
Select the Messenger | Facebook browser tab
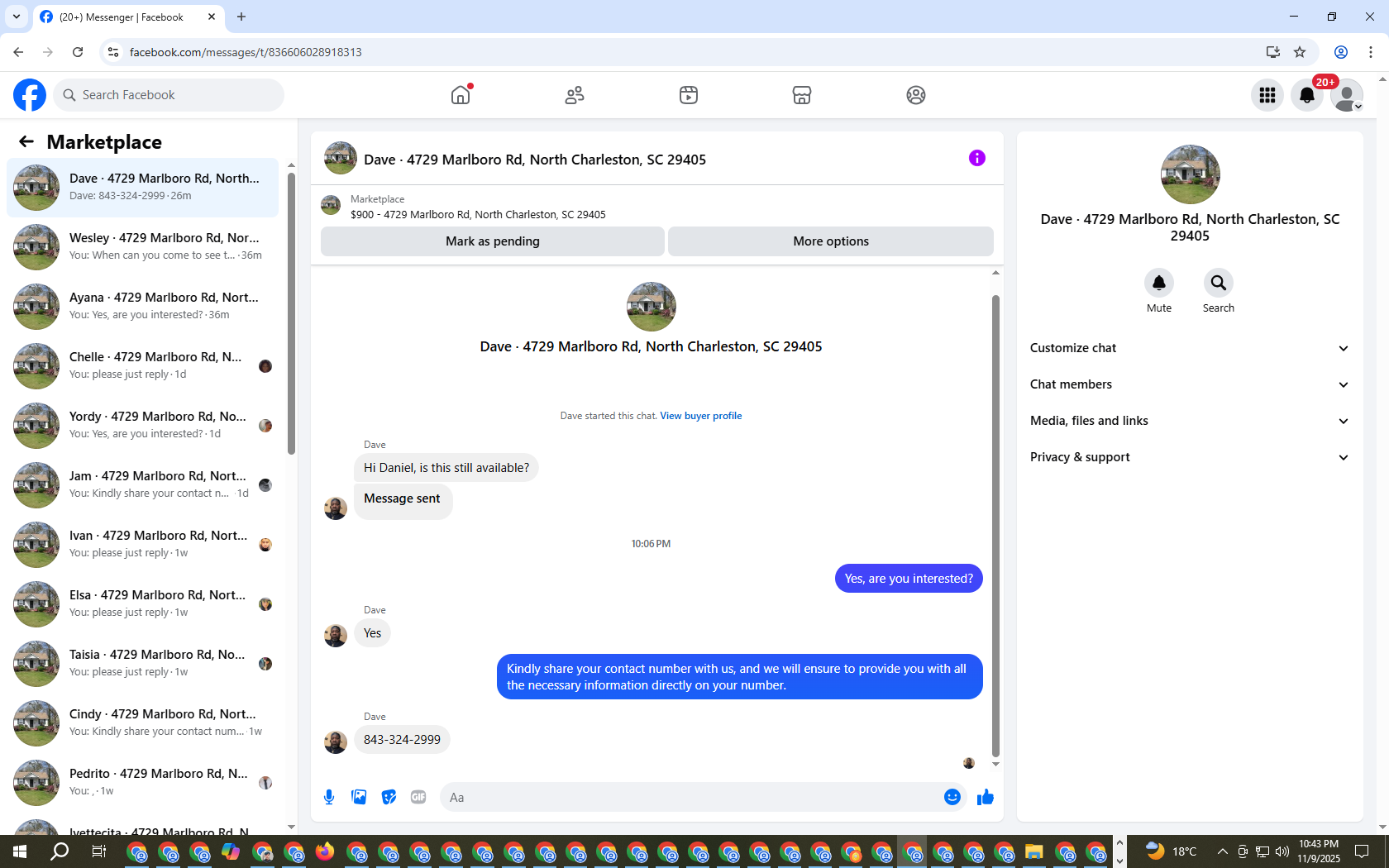(x=128, y=17)
